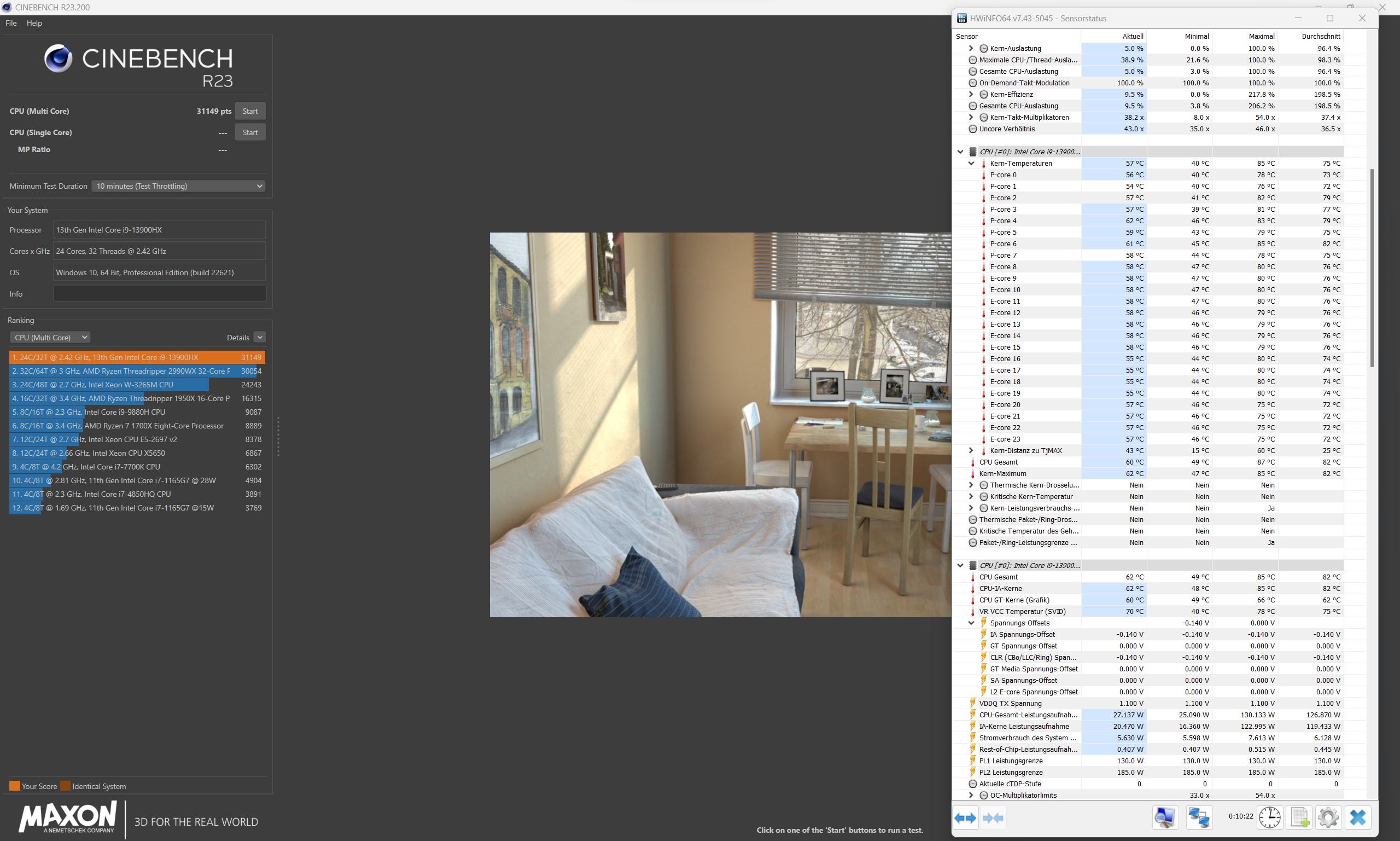
Task: Click the Sensor column header
Action: point(1017,36)
